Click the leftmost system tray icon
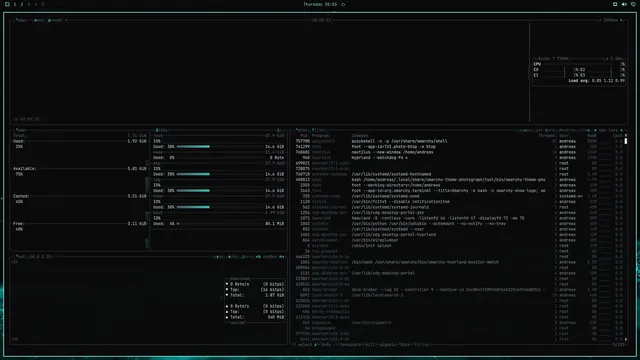This screenshot has height=360, width=640. [615, 4]
